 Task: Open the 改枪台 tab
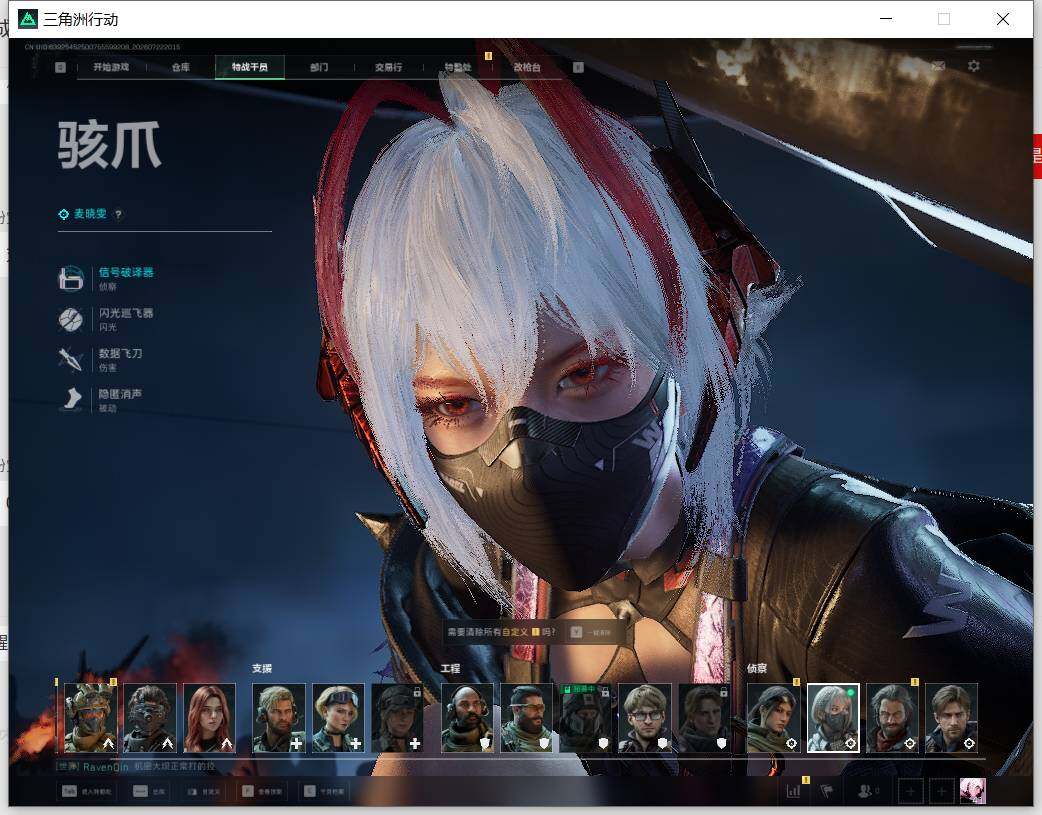527,67
